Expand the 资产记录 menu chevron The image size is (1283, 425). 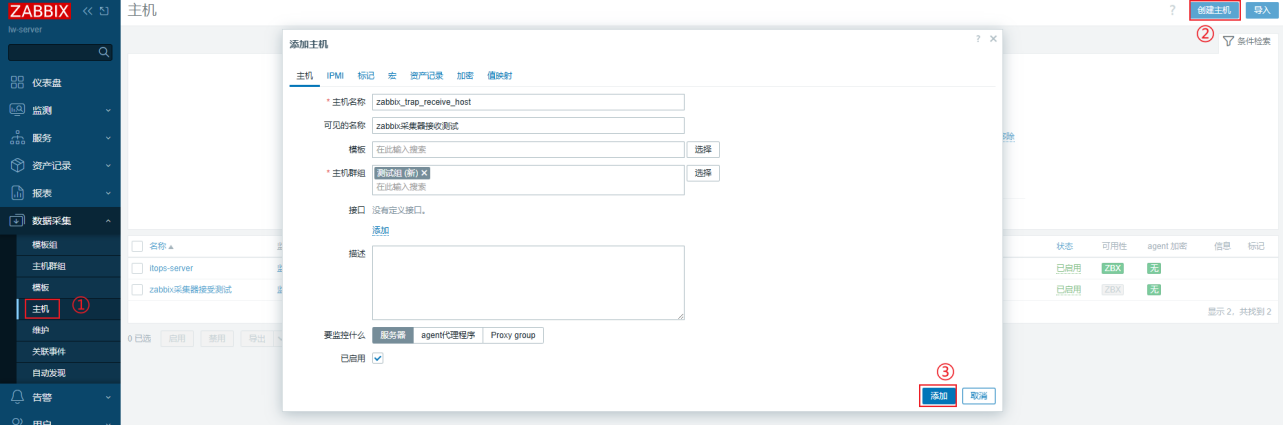click(108, 165)
